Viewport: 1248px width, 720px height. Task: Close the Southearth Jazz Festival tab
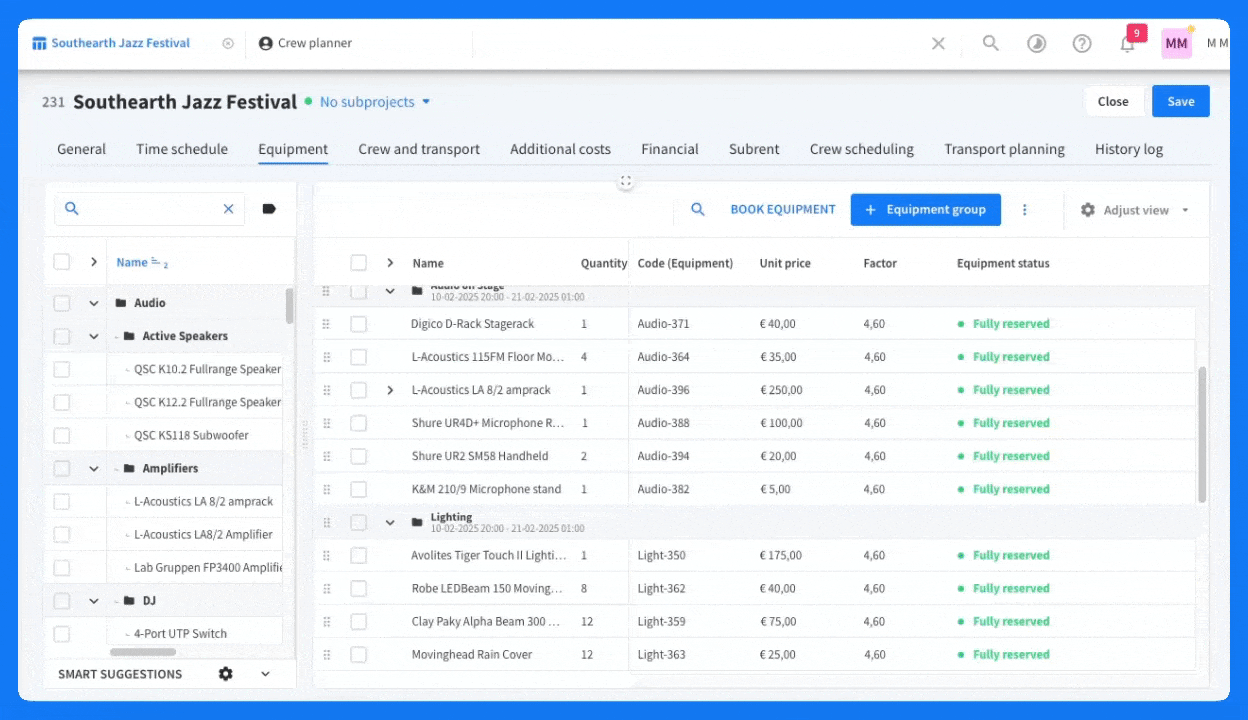(x=228, y=44)
